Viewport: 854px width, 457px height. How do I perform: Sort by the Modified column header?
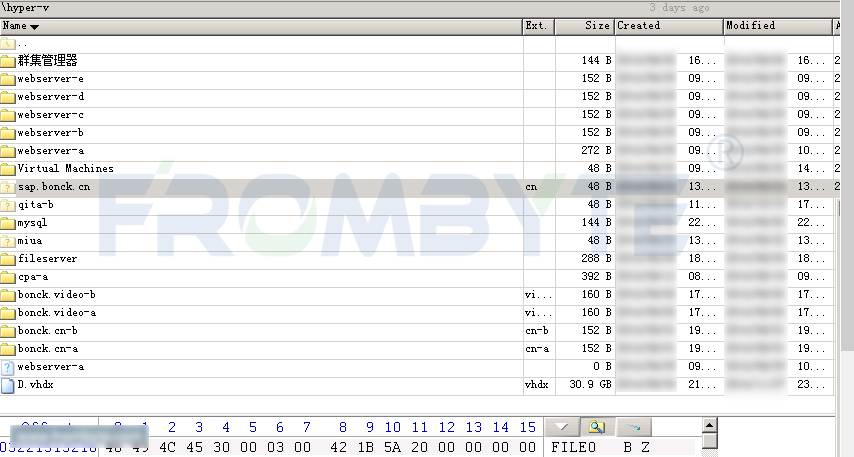(778, 26)
